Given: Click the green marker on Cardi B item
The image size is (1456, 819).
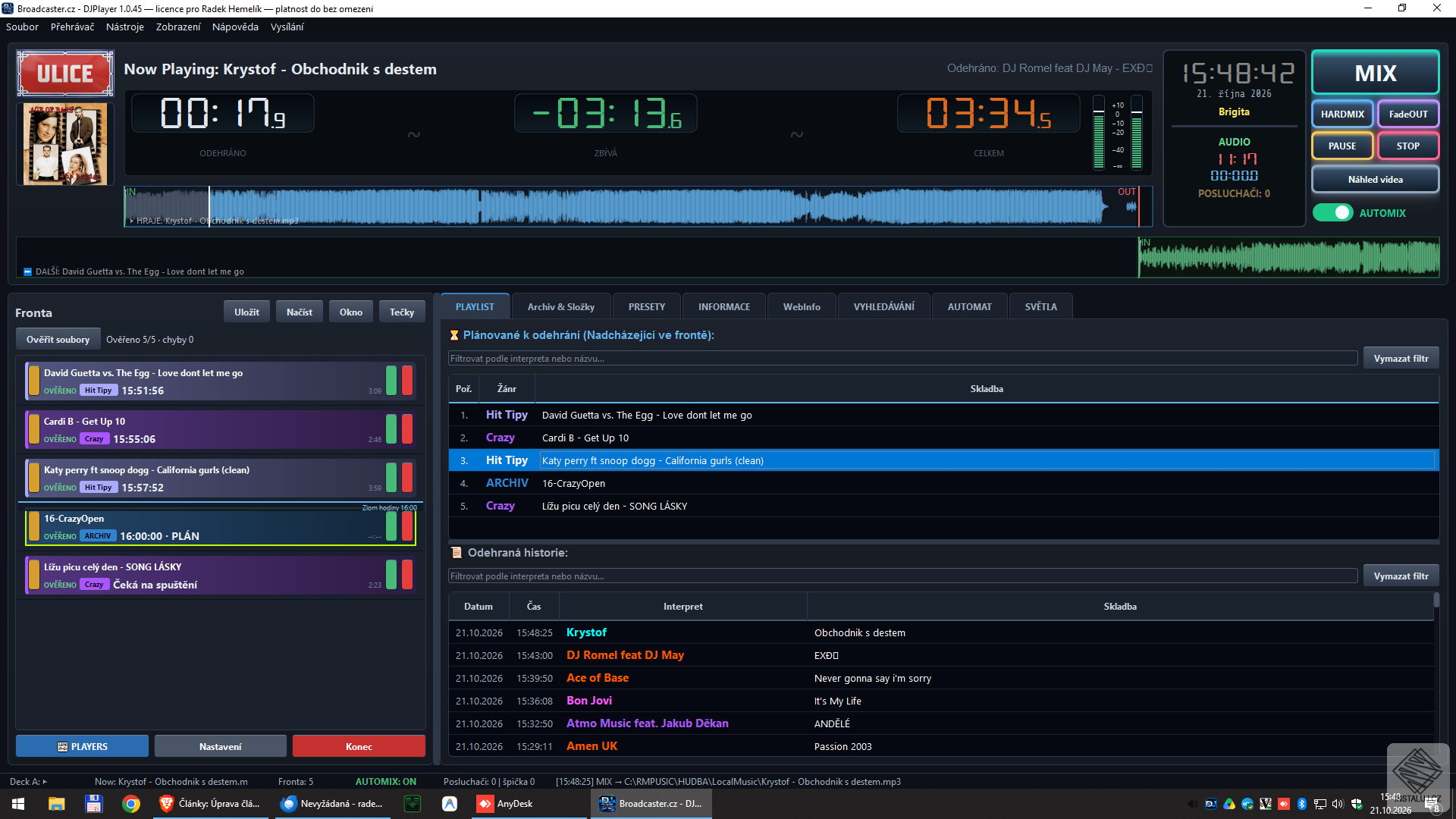Looking at the screenshot, I should [x=391, y=429].
